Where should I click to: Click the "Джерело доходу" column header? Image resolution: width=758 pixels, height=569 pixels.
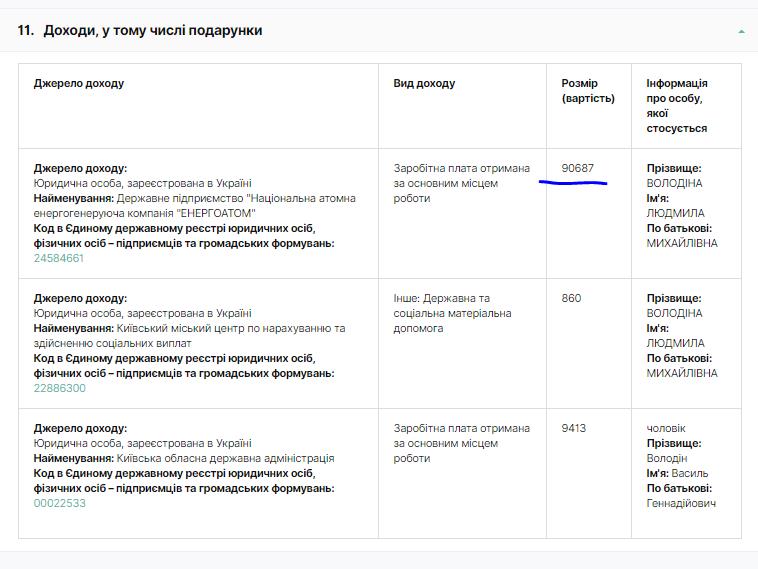79,83
